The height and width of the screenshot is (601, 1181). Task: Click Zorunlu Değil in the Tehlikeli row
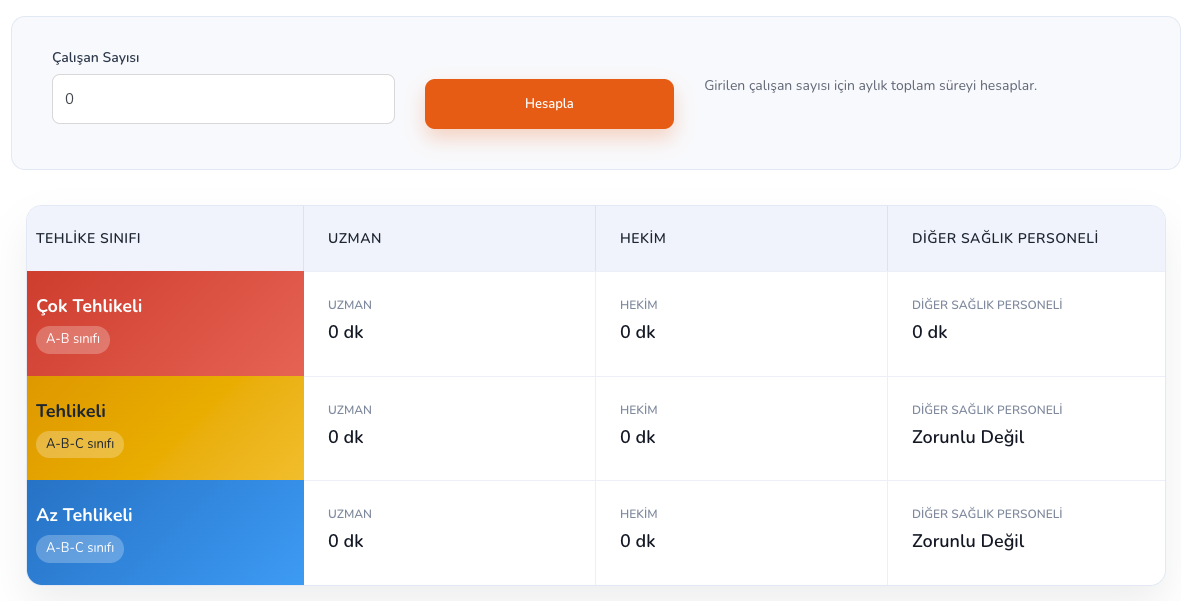tap(968, 437)
